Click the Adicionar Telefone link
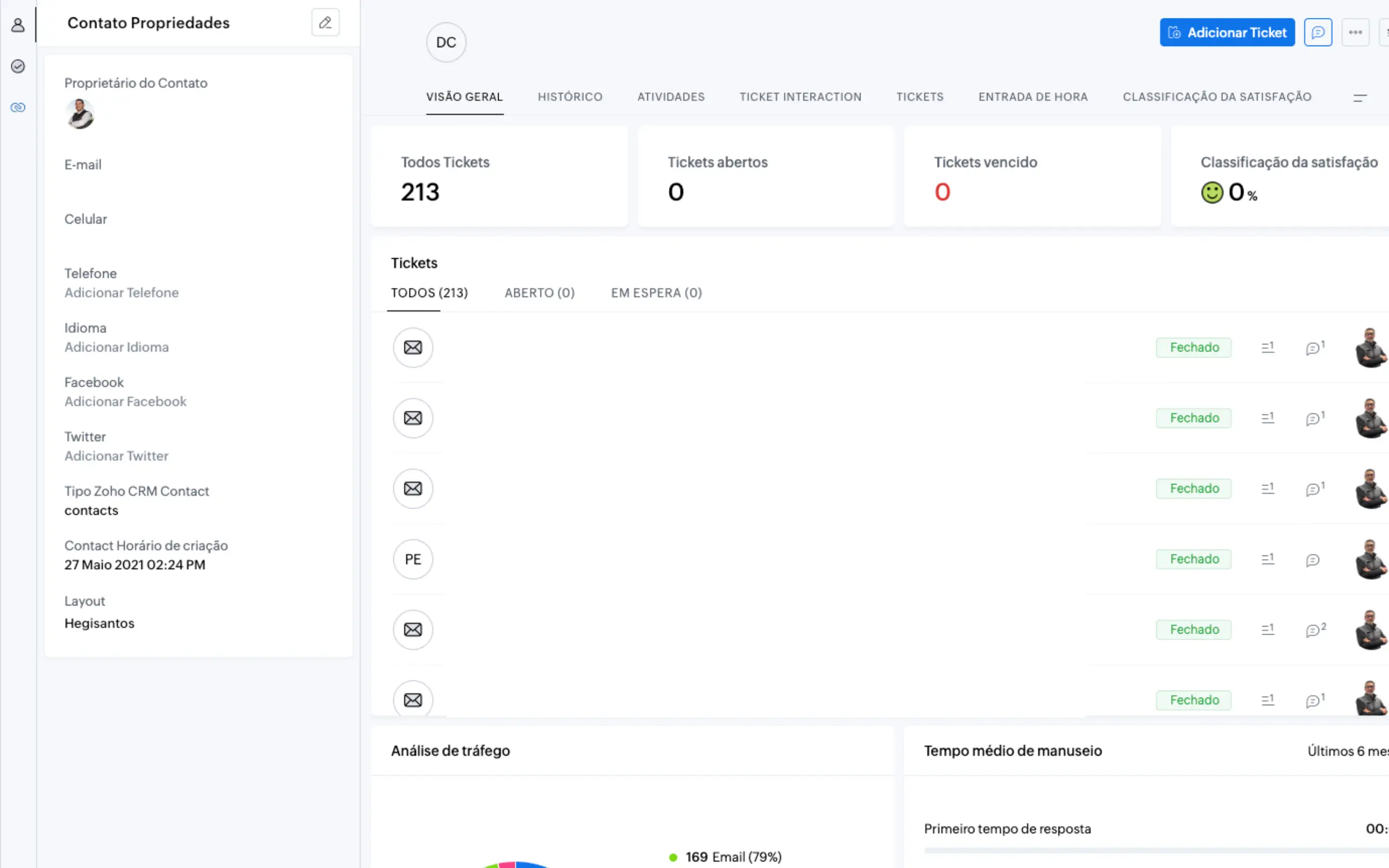The width and height of the screenshot is (1389, 868). (121, 293)
